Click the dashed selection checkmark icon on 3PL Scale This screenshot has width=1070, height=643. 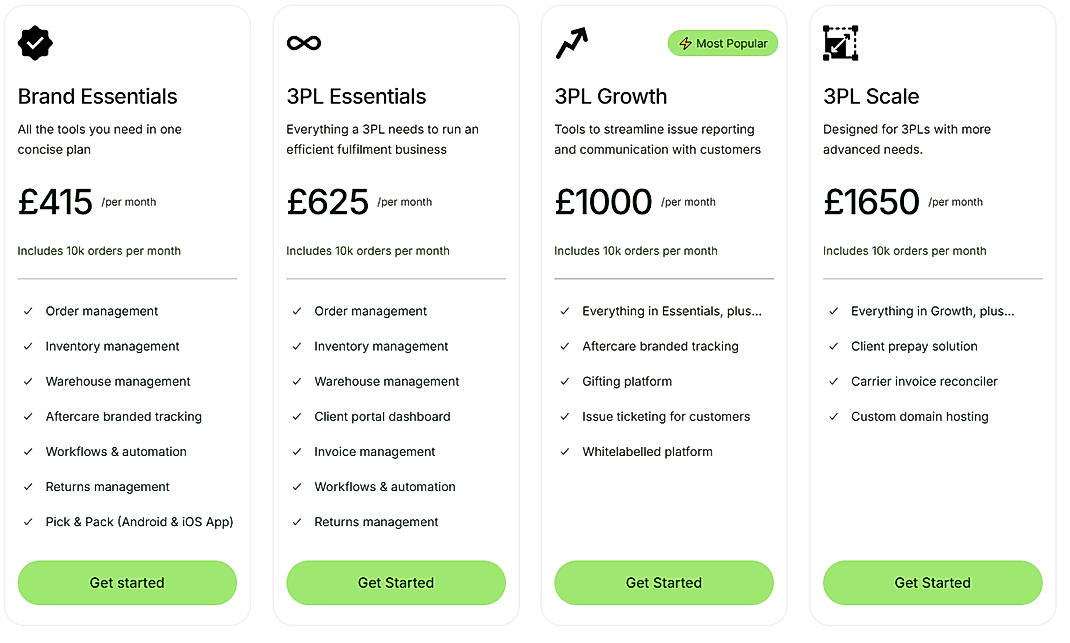pos(839,42)
